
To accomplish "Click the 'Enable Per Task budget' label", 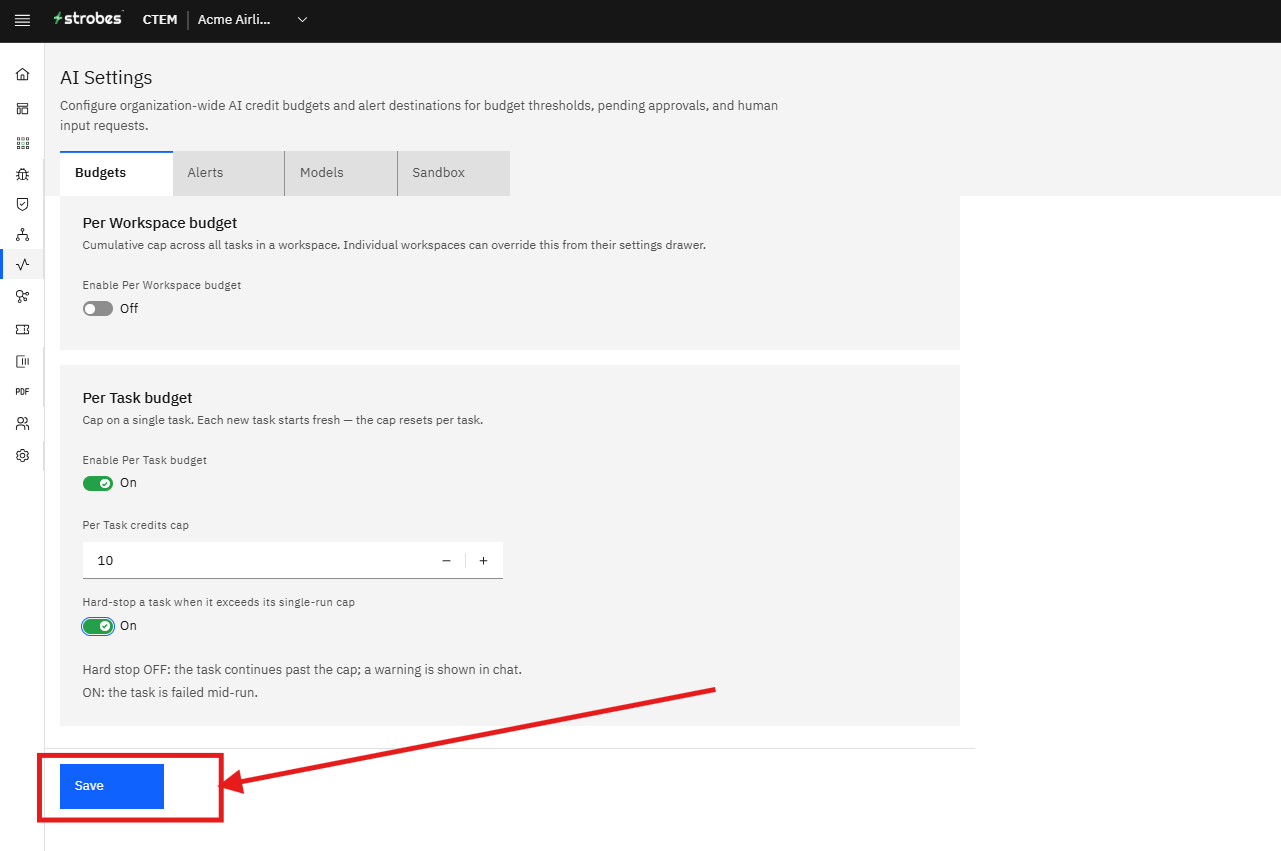I will coord(145,460).
